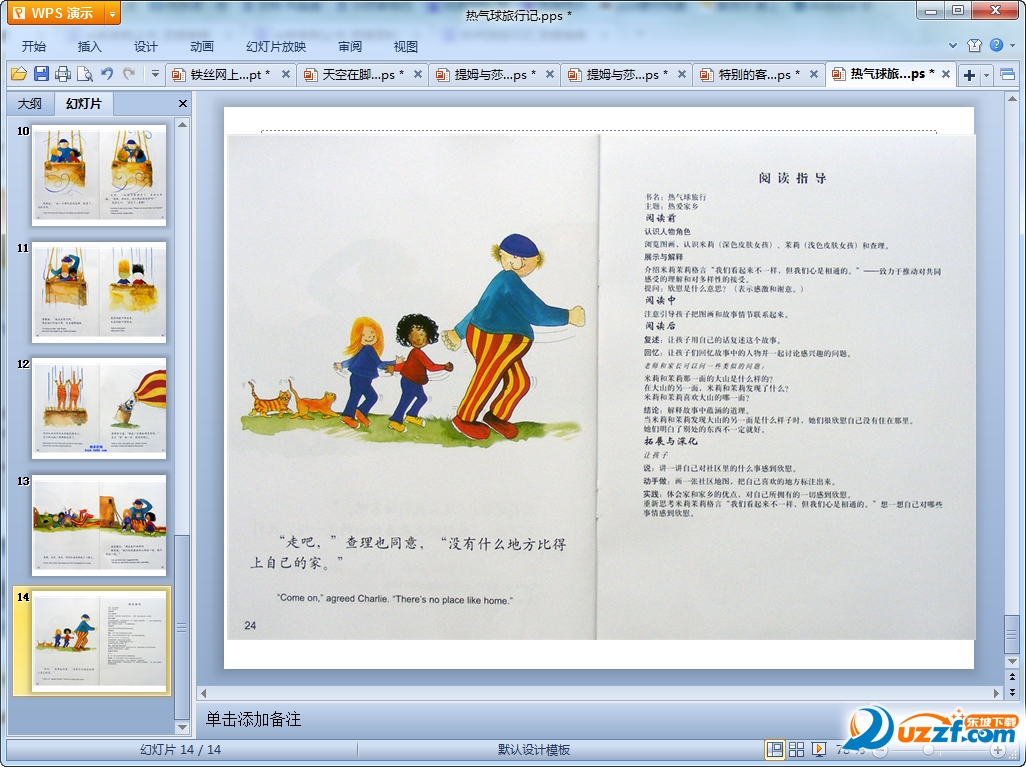
Task: Click the redo arrow icon
Action: (x=129, y=74)
